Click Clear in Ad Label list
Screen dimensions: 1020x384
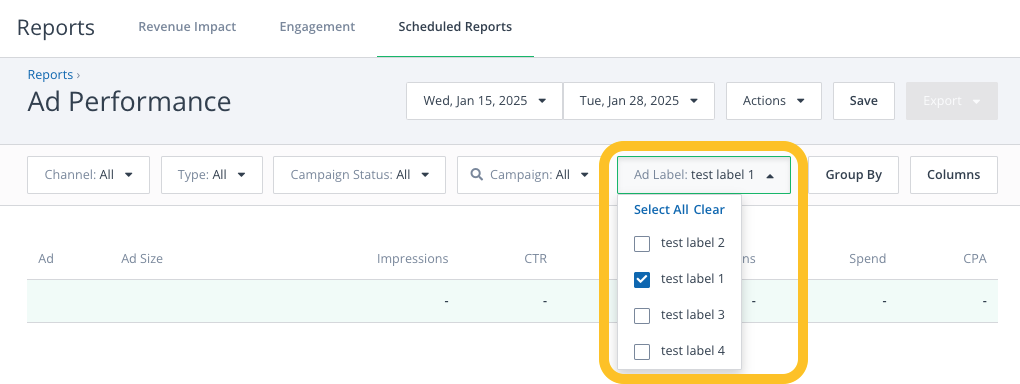[x=709, y=210]
